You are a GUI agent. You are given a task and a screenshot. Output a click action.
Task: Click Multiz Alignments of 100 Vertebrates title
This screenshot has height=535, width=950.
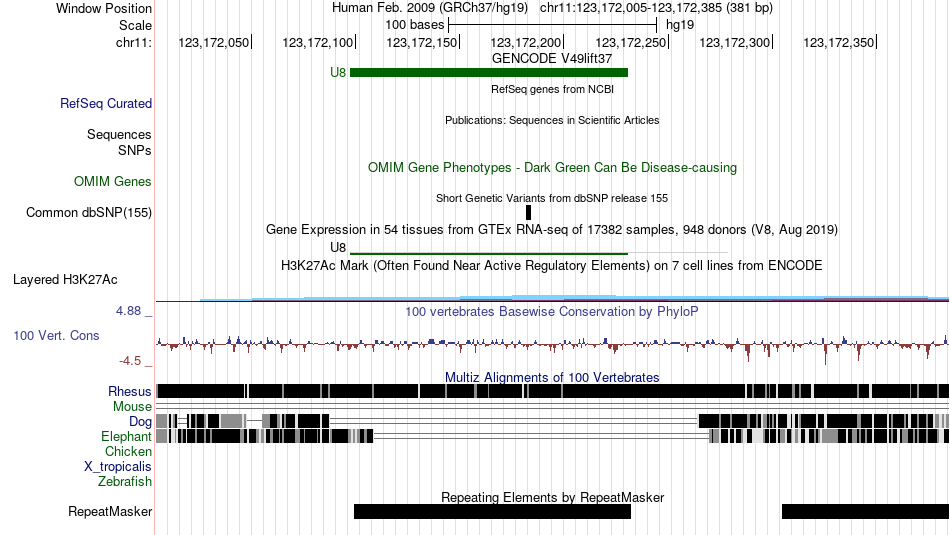tap(552, 377)
